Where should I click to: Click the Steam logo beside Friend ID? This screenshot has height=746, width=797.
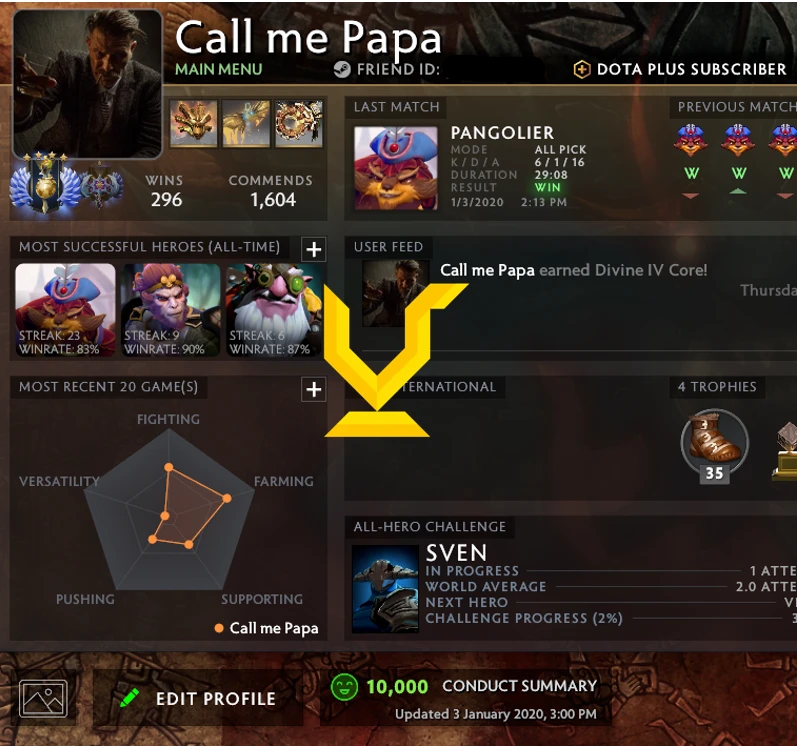click(x=342, y=69)
